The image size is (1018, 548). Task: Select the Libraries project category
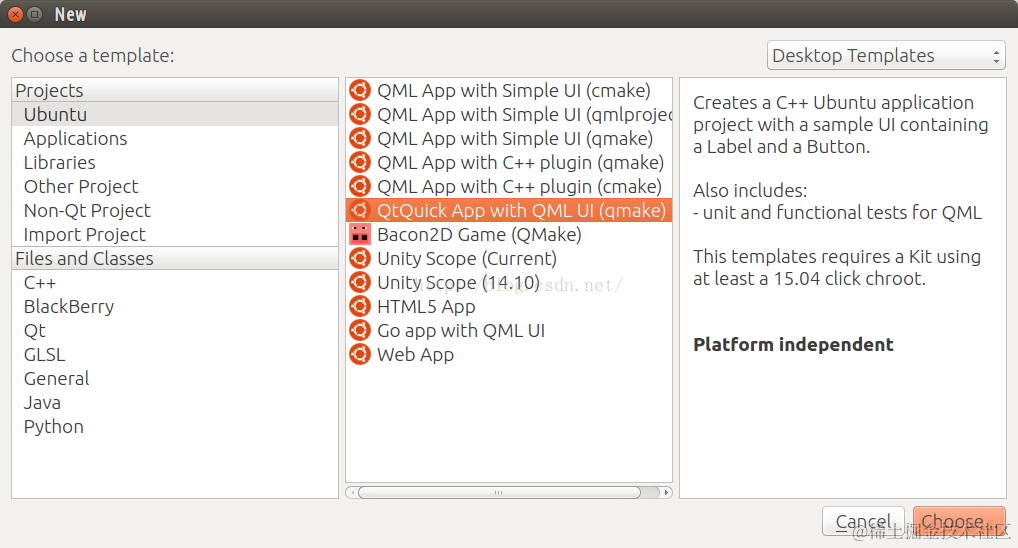pos(175,162)
